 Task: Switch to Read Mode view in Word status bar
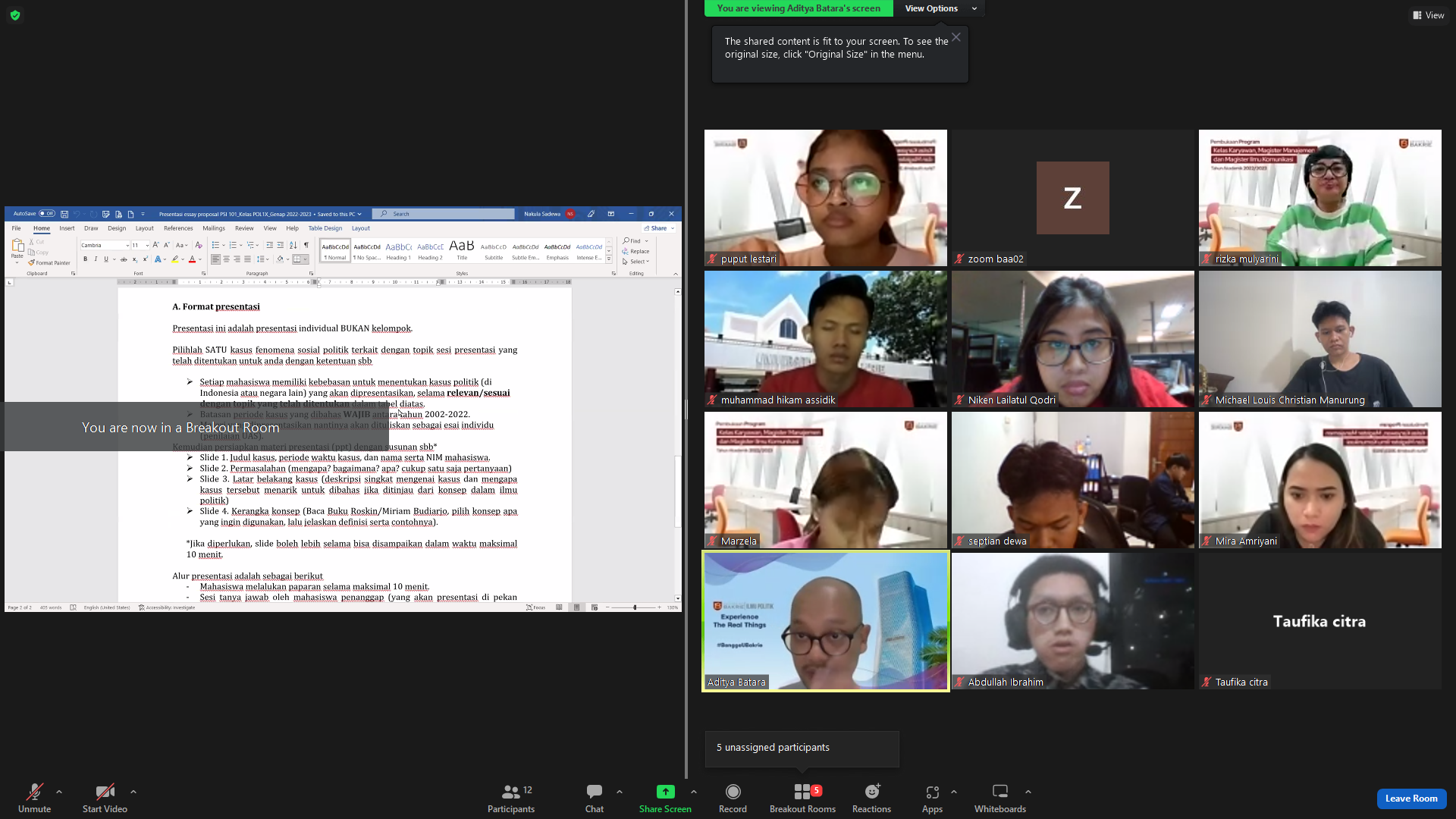tap(559, 607)
